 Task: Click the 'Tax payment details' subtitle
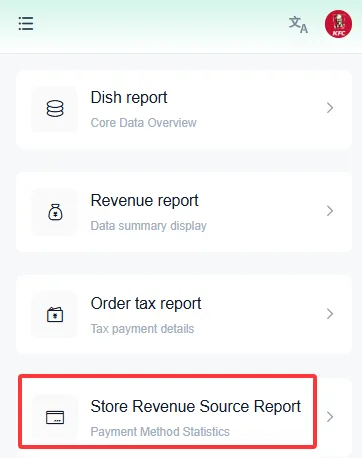click(x=142, y=329)
